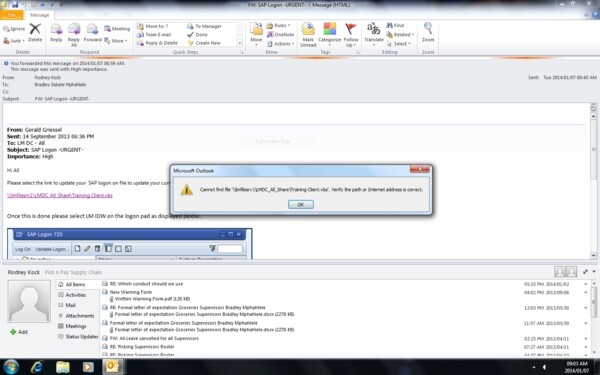Add Rodney Kock as contact
This screenshot has width=600, height=375.
pos(19,332)
